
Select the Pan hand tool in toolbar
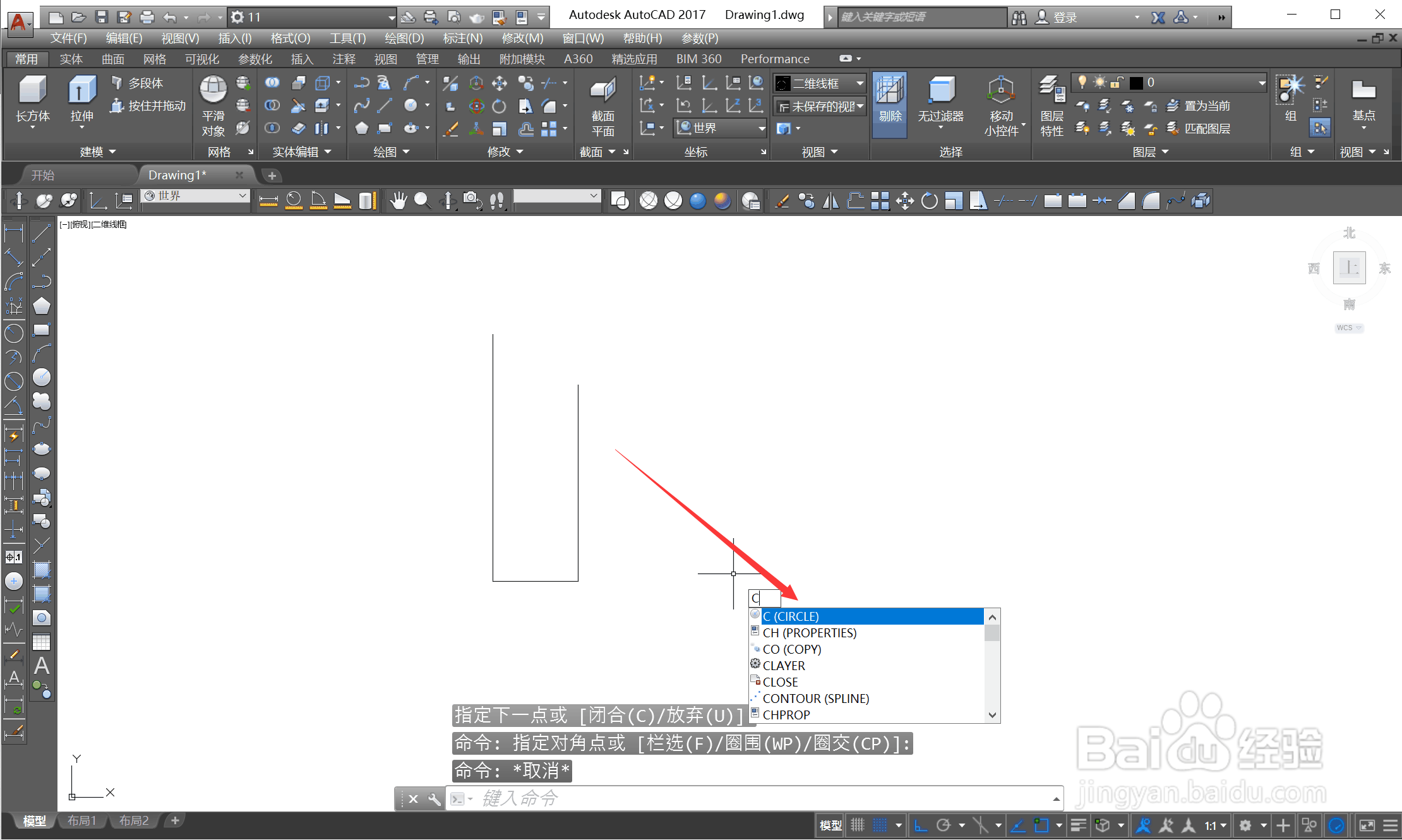coord(398,201)
